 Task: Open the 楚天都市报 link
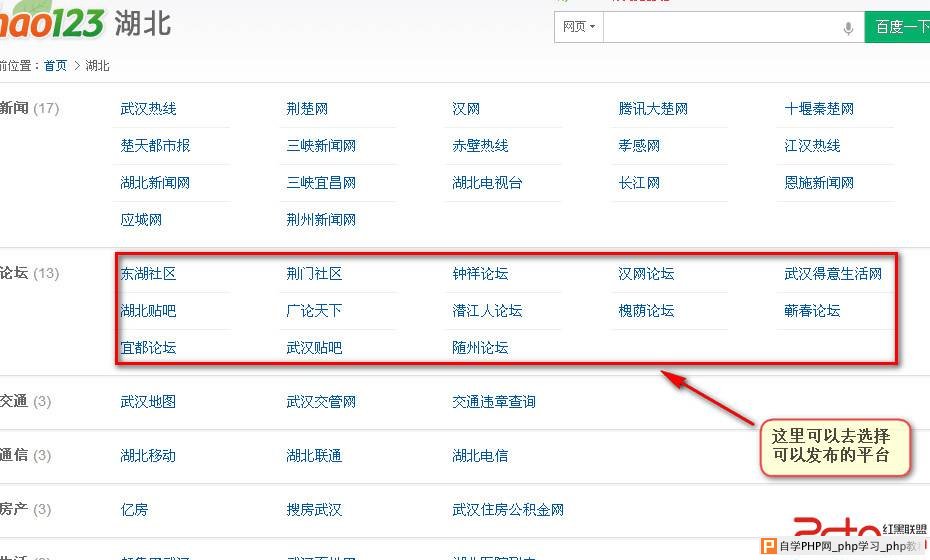click(x=155, y=145)
